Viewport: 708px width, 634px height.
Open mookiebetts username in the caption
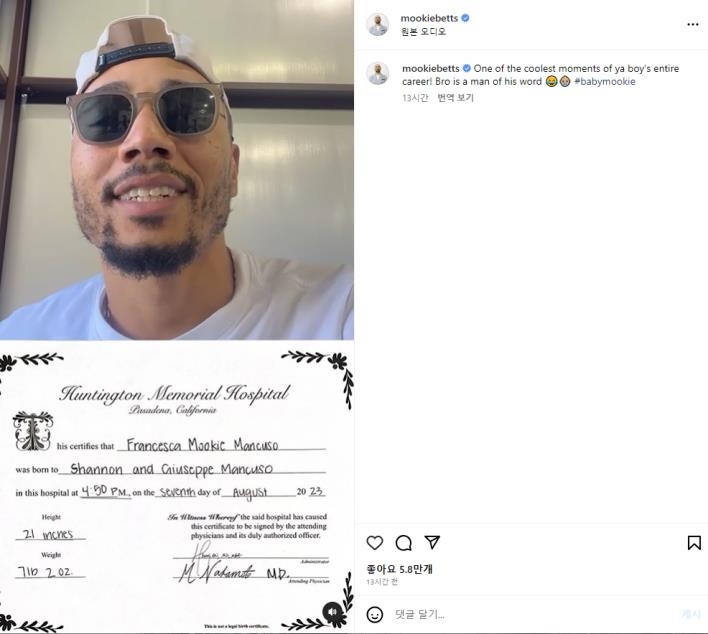pyautogui.click(x=431, y=69)
